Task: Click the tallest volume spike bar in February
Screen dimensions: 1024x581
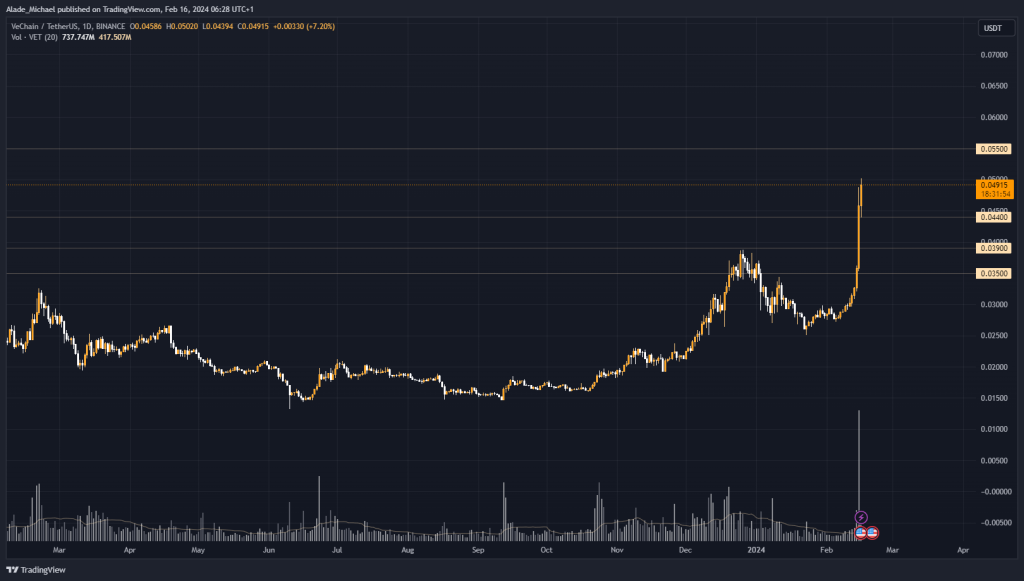Action: [859, 475]
